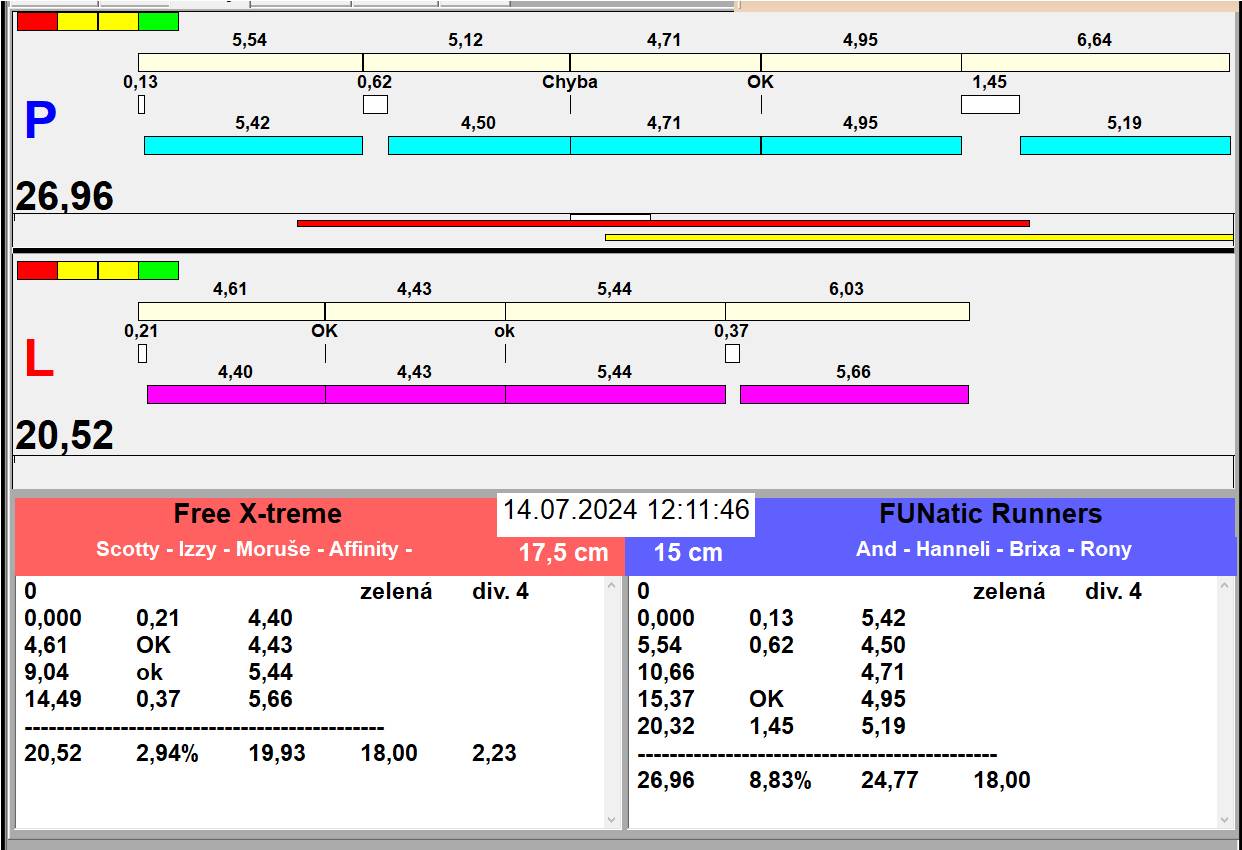Image resolution: width=1242 pixels, height=850 pixels.
Task: Click 18,00 in FUNatic Runners results
Action: (x=1002, y=781)
